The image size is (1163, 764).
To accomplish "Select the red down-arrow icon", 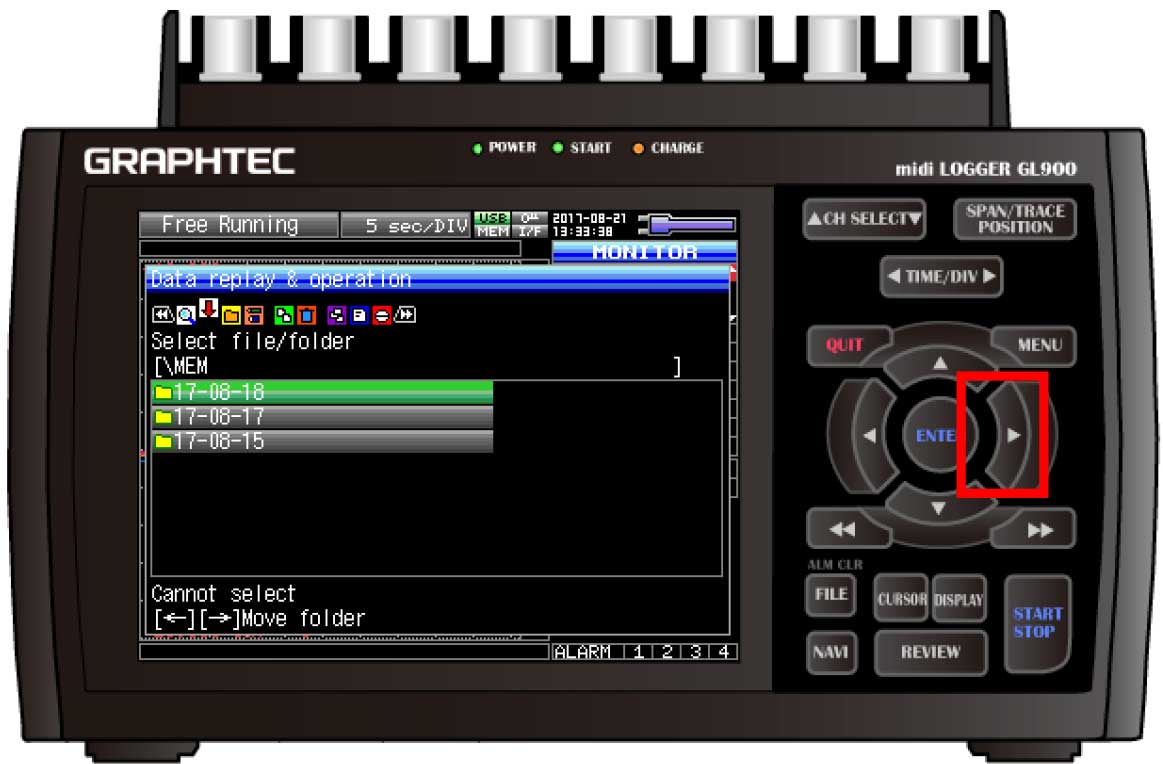I will pos(208,309).
